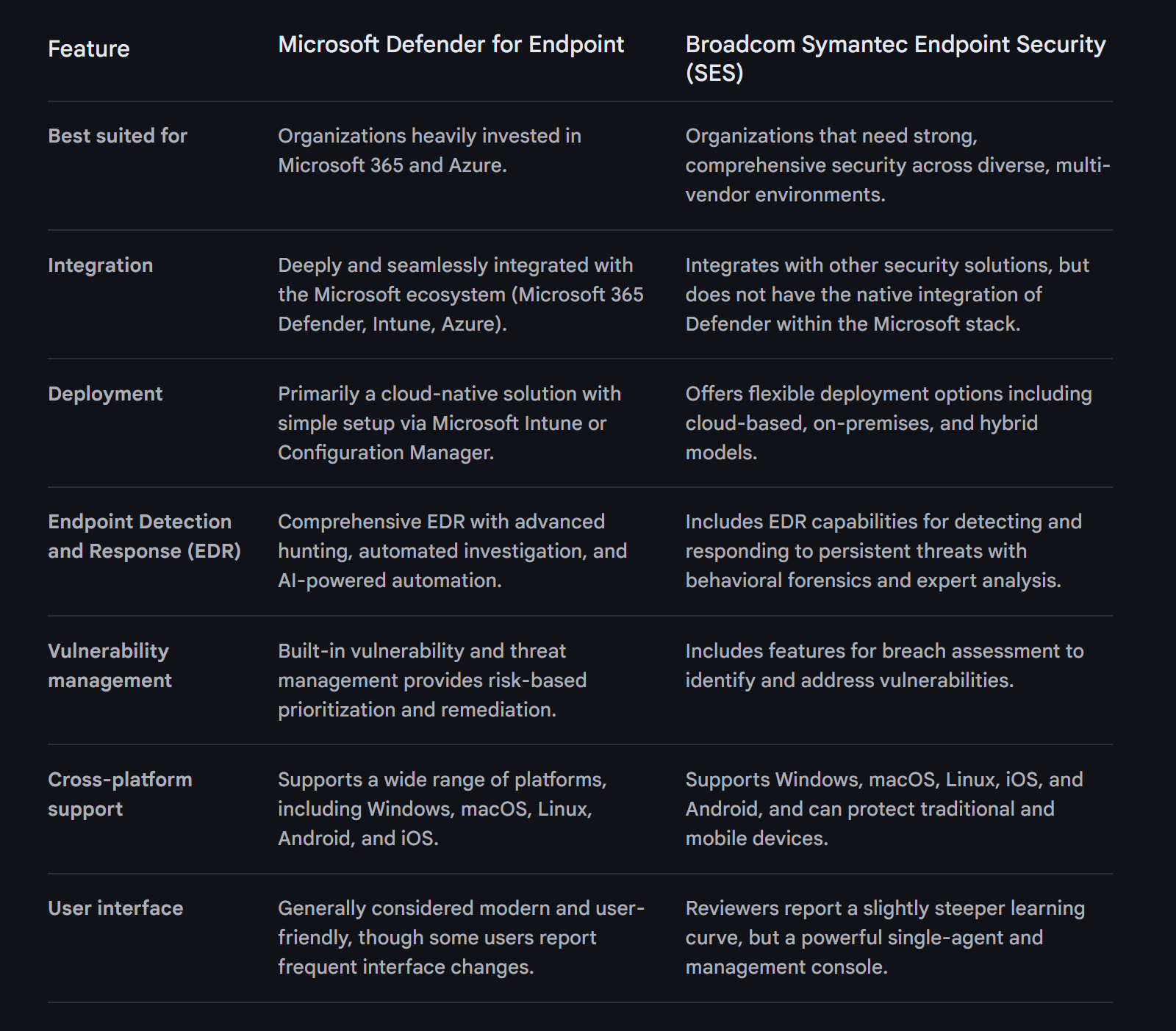This screenshot has width=1176, height=1031.
Task: Click the 'Offers flexible deployment options' cell
Action: [x=888, y=423]
